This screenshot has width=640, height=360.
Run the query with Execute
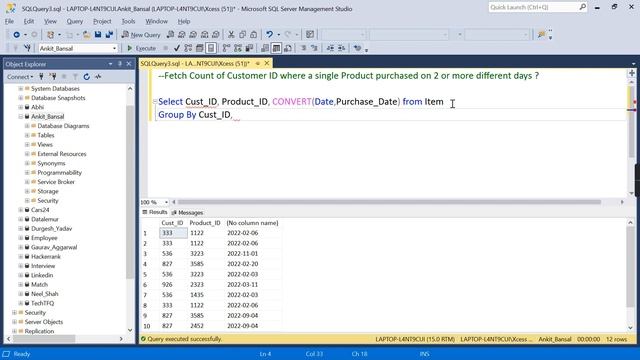point(141,48)
